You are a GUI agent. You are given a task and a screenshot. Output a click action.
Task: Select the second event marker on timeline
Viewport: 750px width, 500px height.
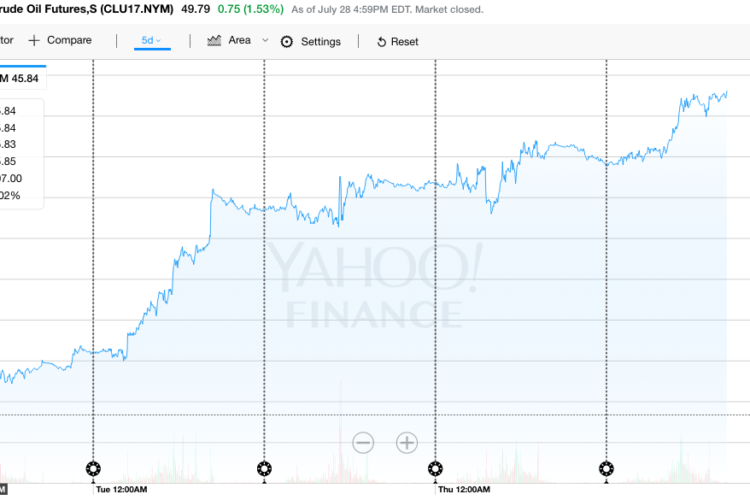point(264,468)
